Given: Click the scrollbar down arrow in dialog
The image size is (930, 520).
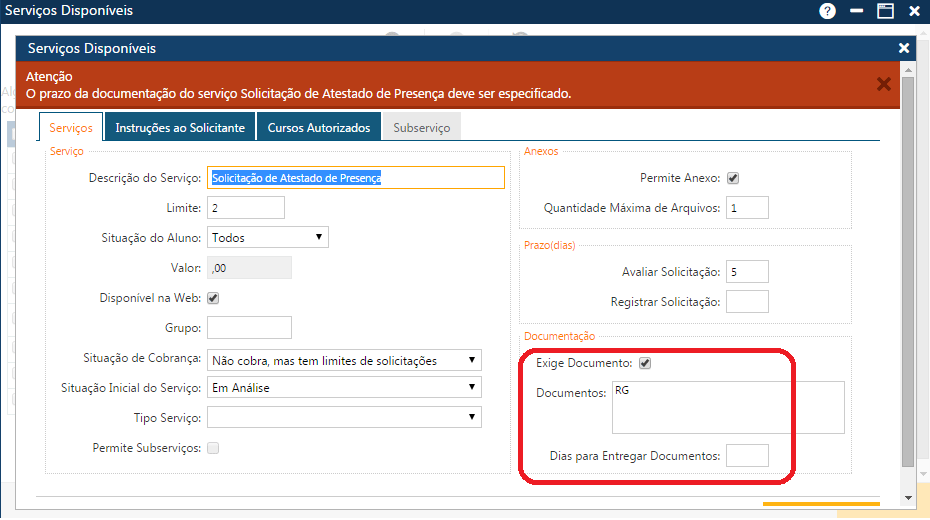Looking at the screenshot, I should coord(908,498).
